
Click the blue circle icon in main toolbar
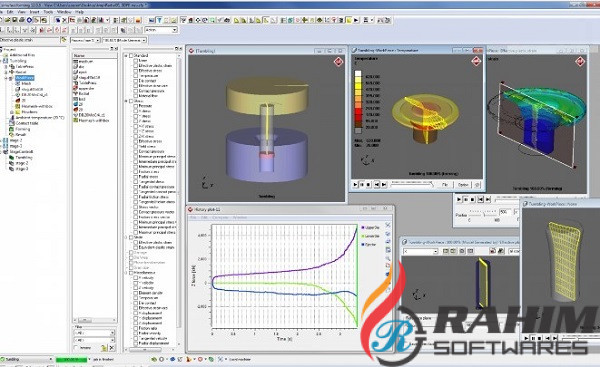point(29,20)
